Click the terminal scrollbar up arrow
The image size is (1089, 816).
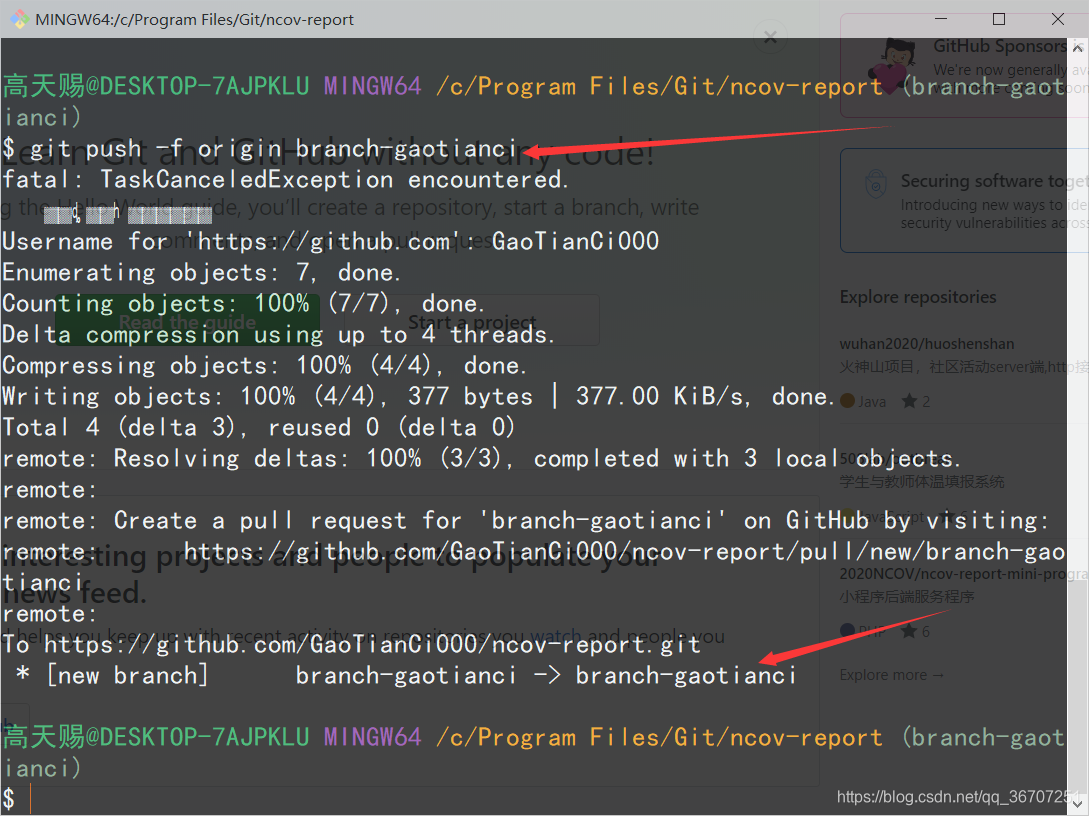(x=1077, y=48)
